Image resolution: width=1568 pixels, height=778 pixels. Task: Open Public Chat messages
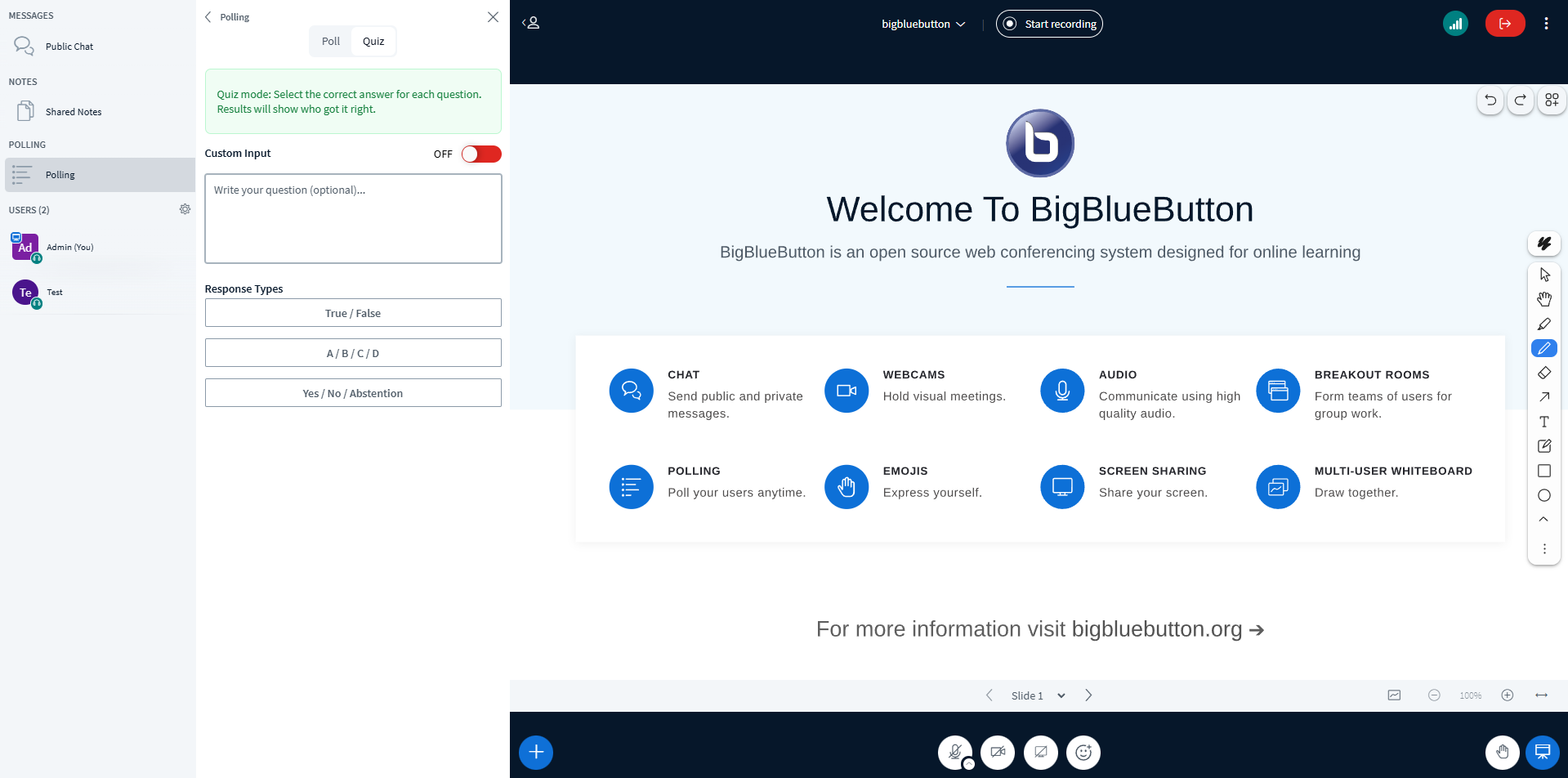tap(98, 47)
